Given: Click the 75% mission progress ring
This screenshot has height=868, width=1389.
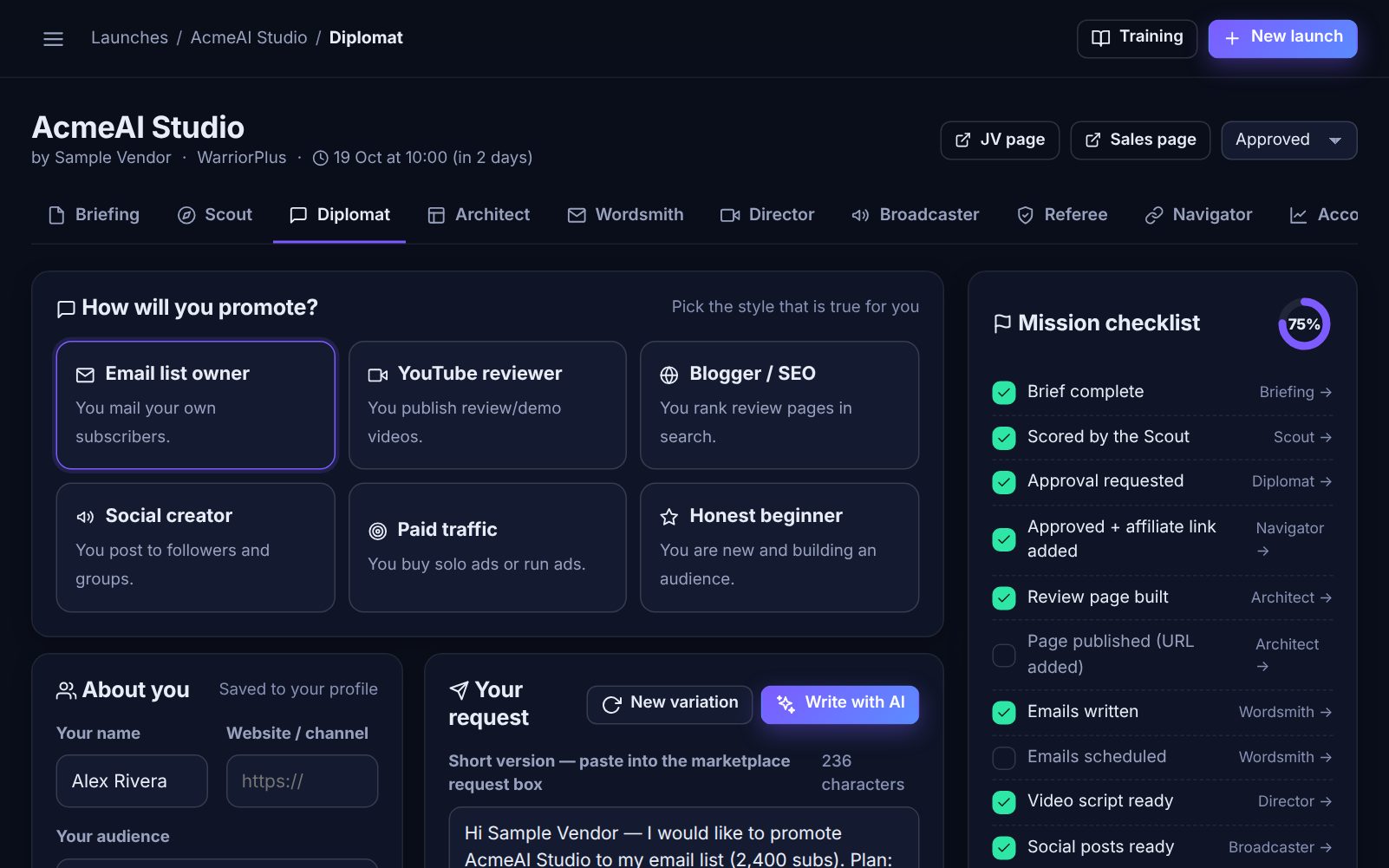Looking at the screenshot, I should point(1304,324).
